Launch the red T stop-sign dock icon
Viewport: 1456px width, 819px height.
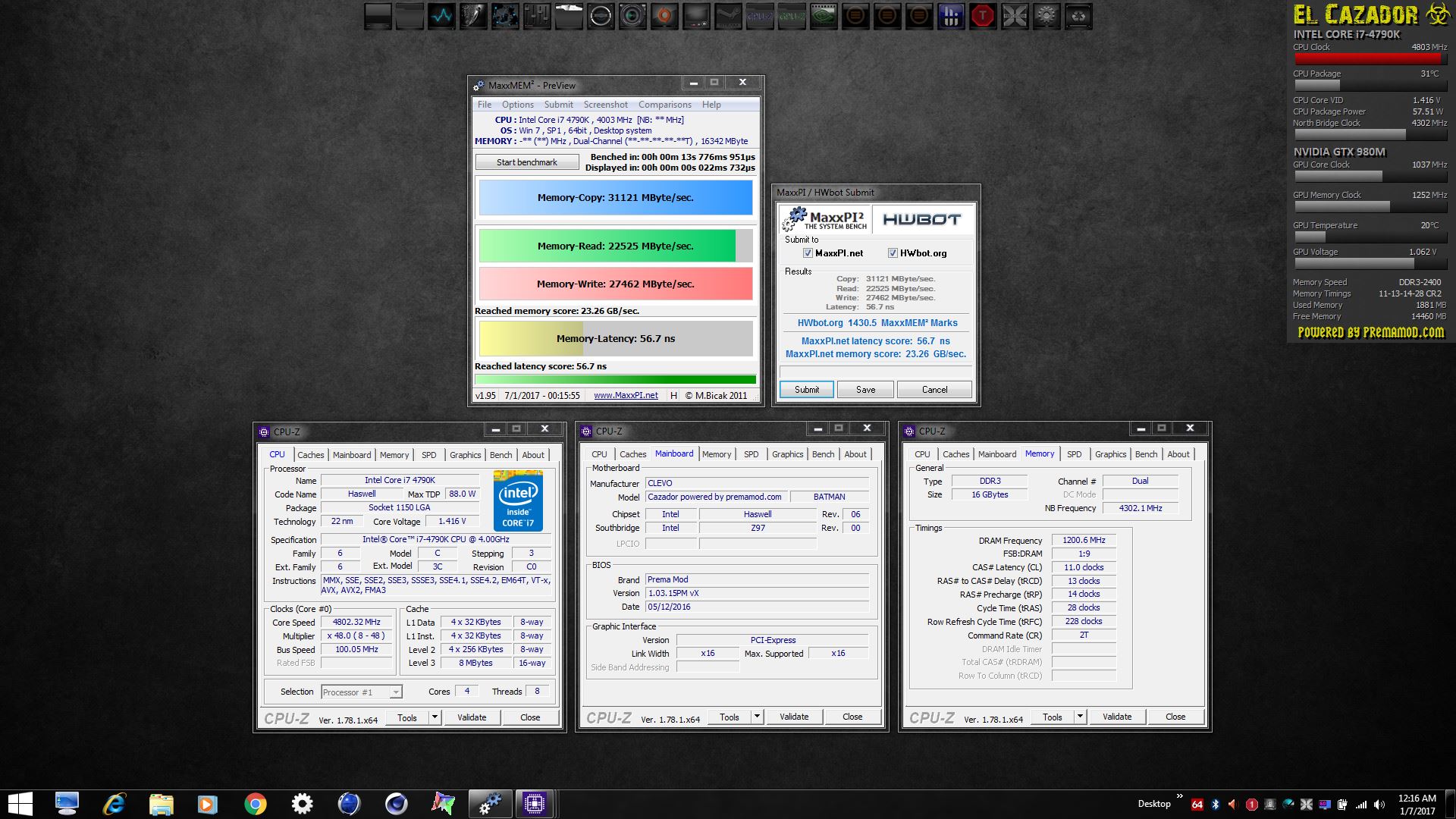pos(983,16)
